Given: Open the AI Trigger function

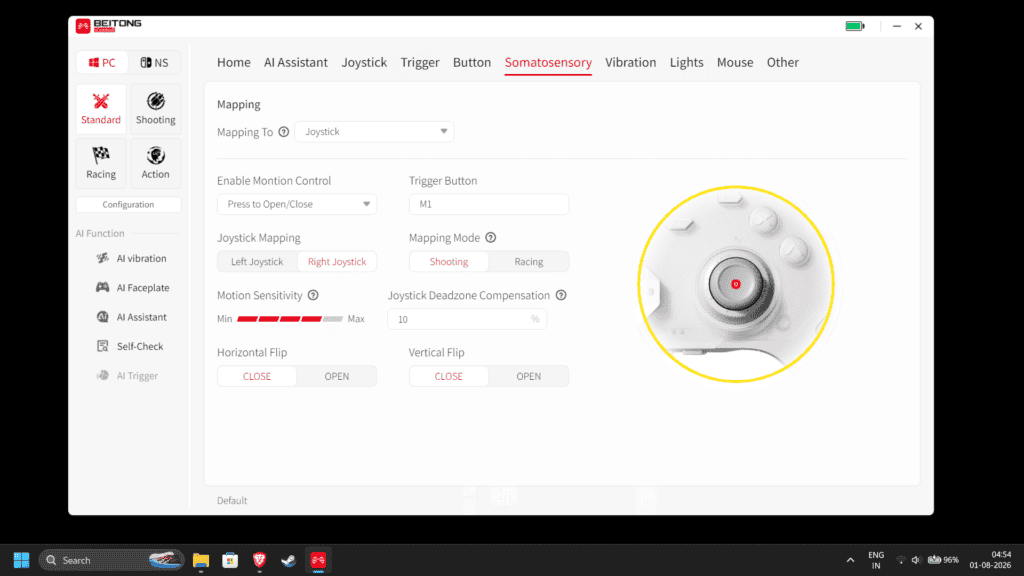Looking at the screenshot, I should coord(127,376).
